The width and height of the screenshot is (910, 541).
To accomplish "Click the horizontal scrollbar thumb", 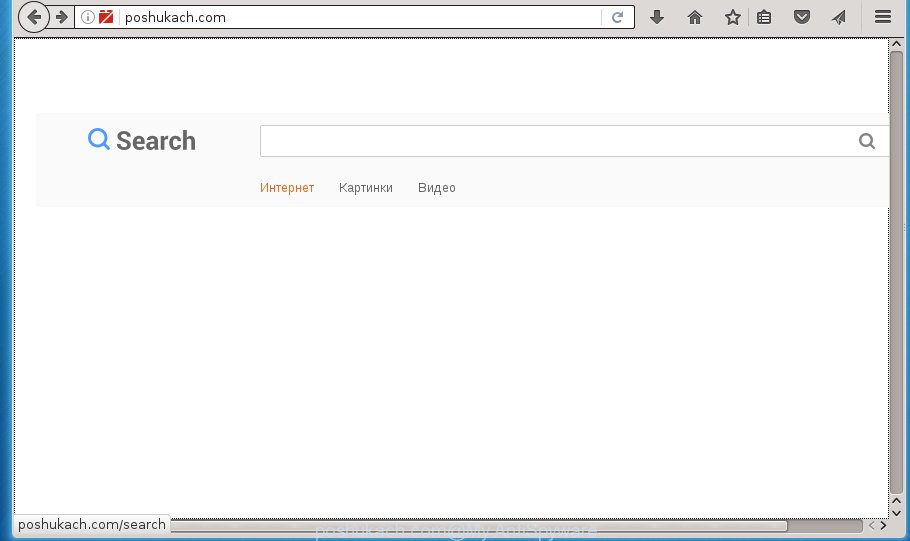I will (479, 526).
